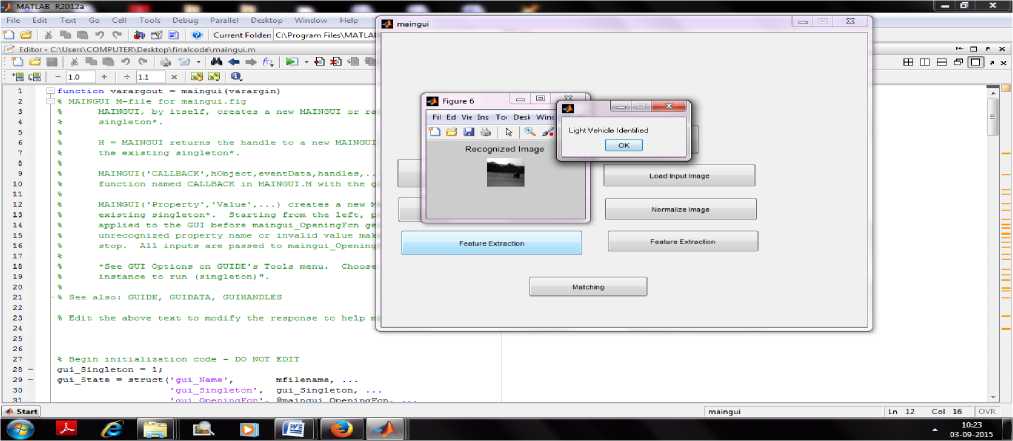Click the blue Help icon in main toolbar
1013x441 pixels.
coord(197,36)
